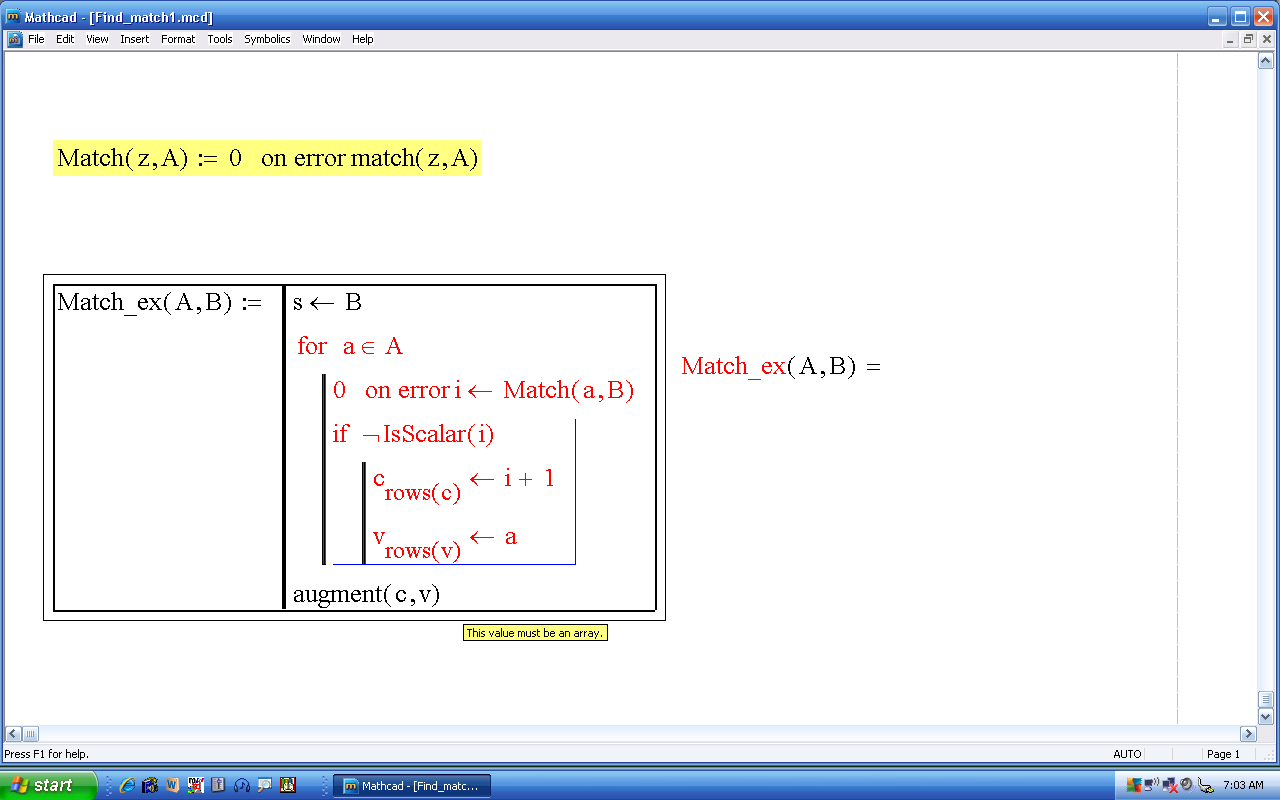
Task: Click the AVG antivirus tray icon
Action: [1133, 785]
